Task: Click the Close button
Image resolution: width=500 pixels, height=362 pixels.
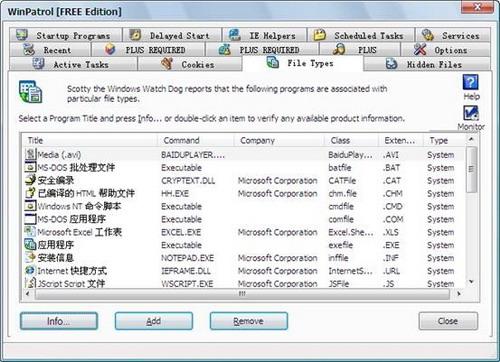Action: pyautogui.click(x=448, y=321)
